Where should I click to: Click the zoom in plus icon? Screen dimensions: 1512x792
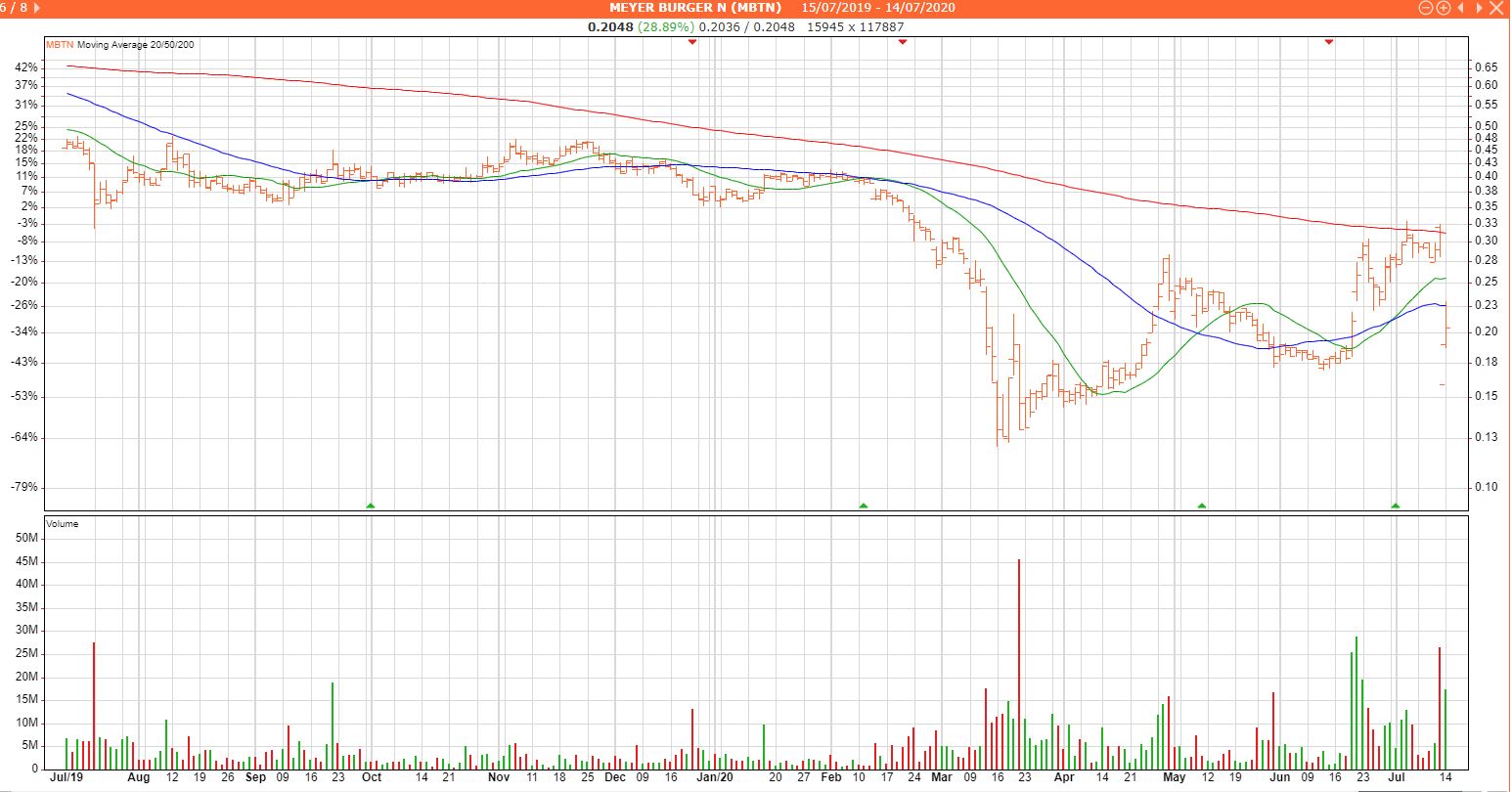1444,8
